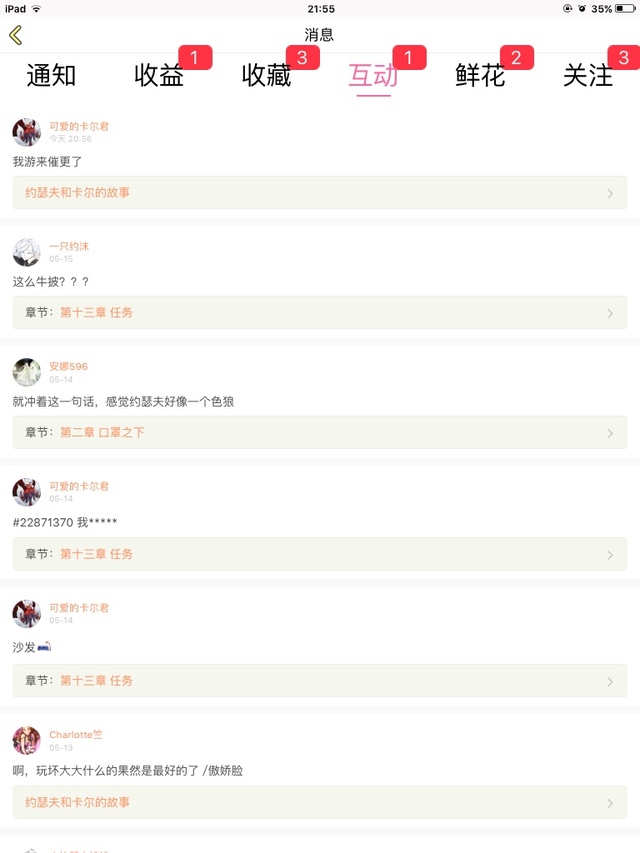
Task: View Charlotte's profile avatar
Action: pos(27,741)
